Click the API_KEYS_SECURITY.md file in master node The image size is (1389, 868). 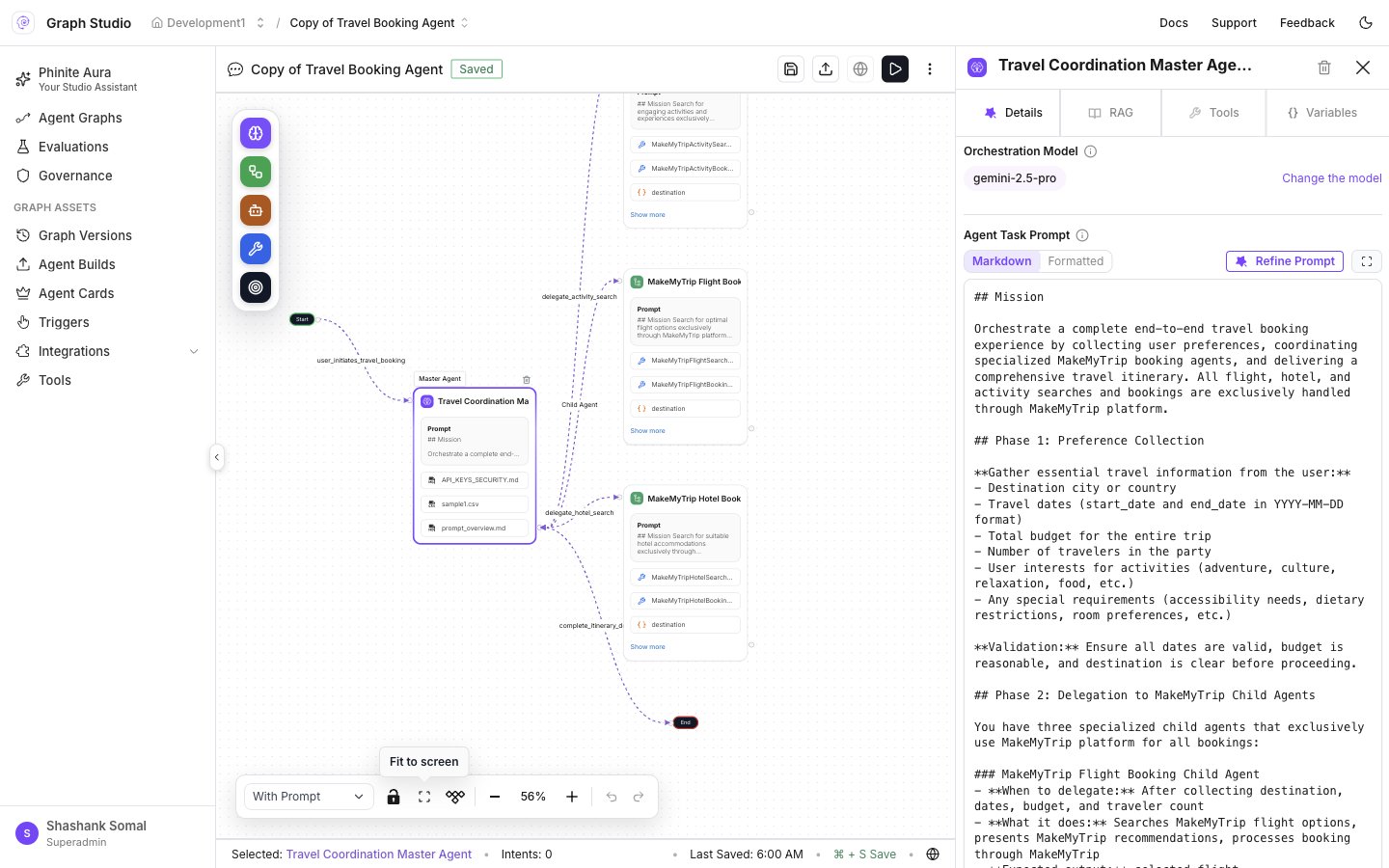tap(475, 479)
